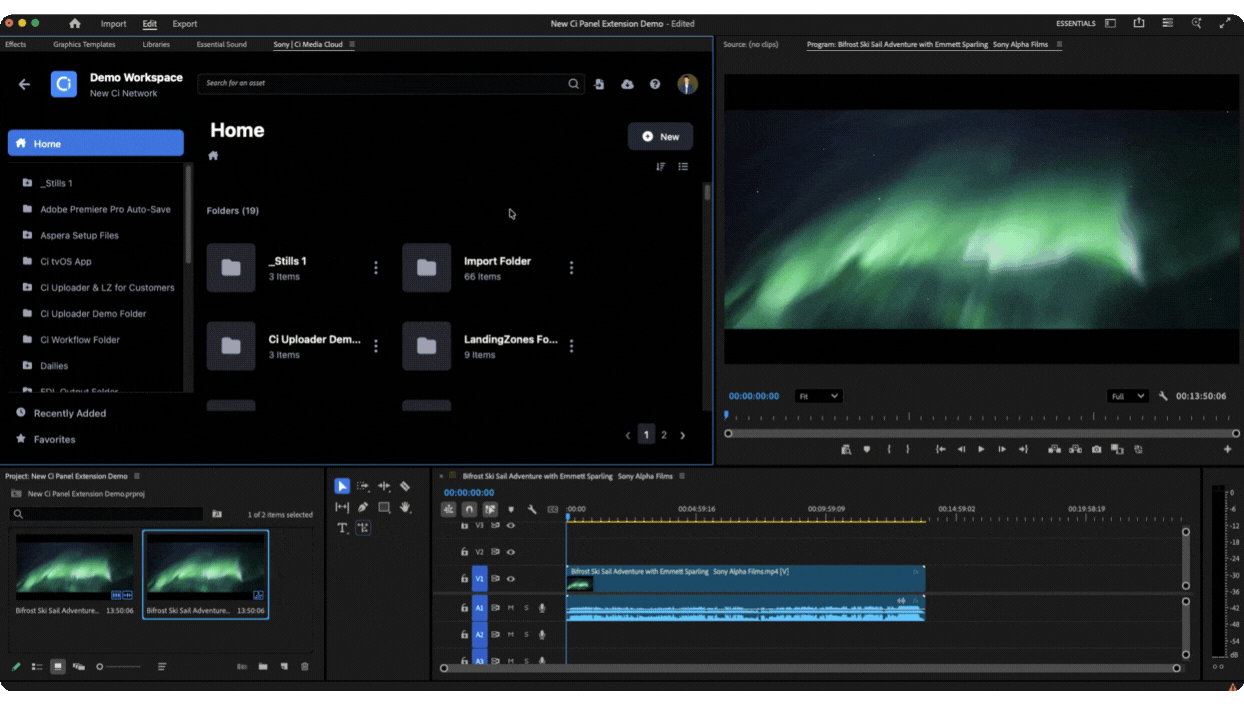
Task: Select the Rectangle tool
Action: pos(384,507)
